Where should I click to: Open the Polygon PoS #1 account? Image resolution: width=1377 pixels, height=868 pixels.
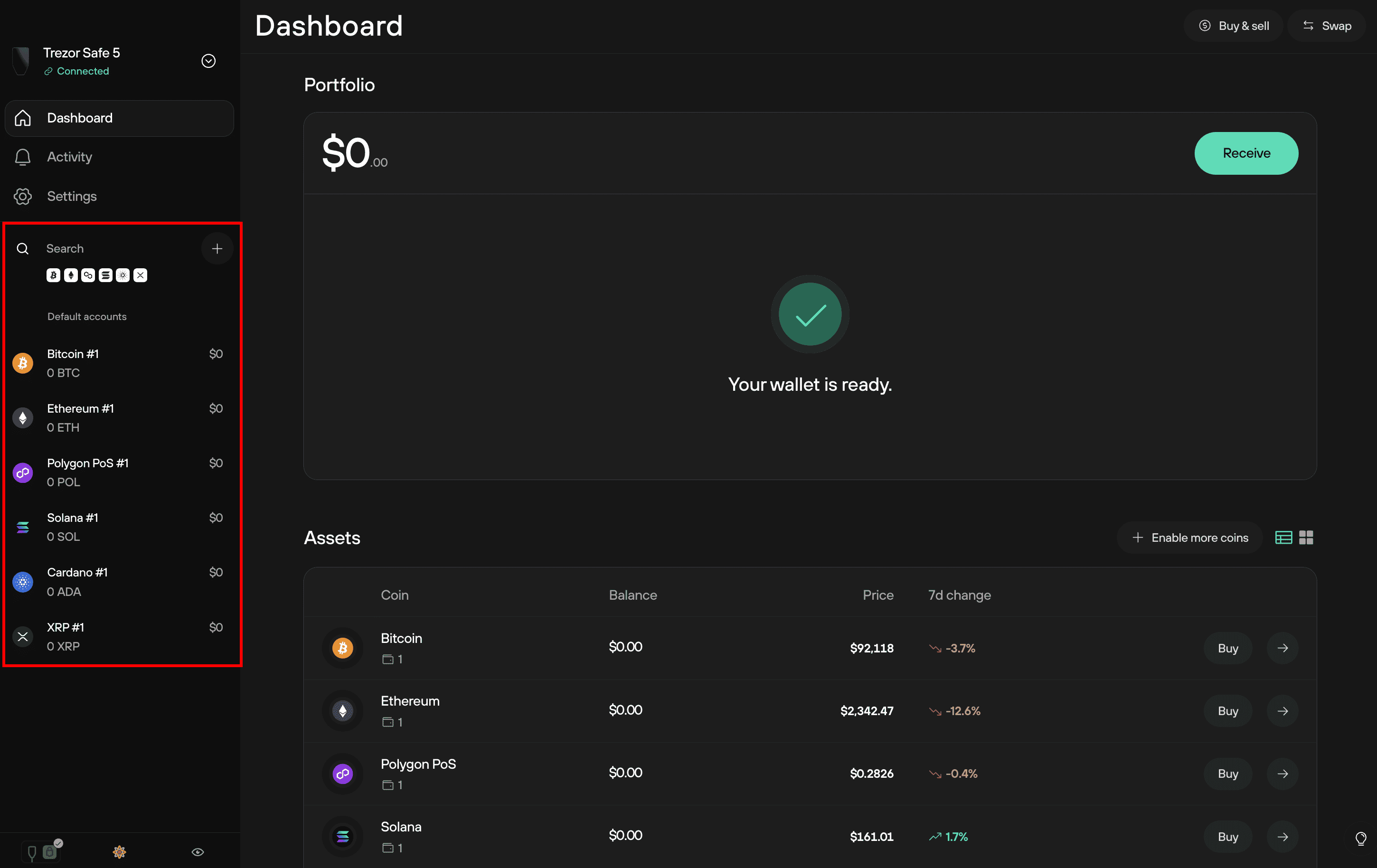click(x=119, y=472)
